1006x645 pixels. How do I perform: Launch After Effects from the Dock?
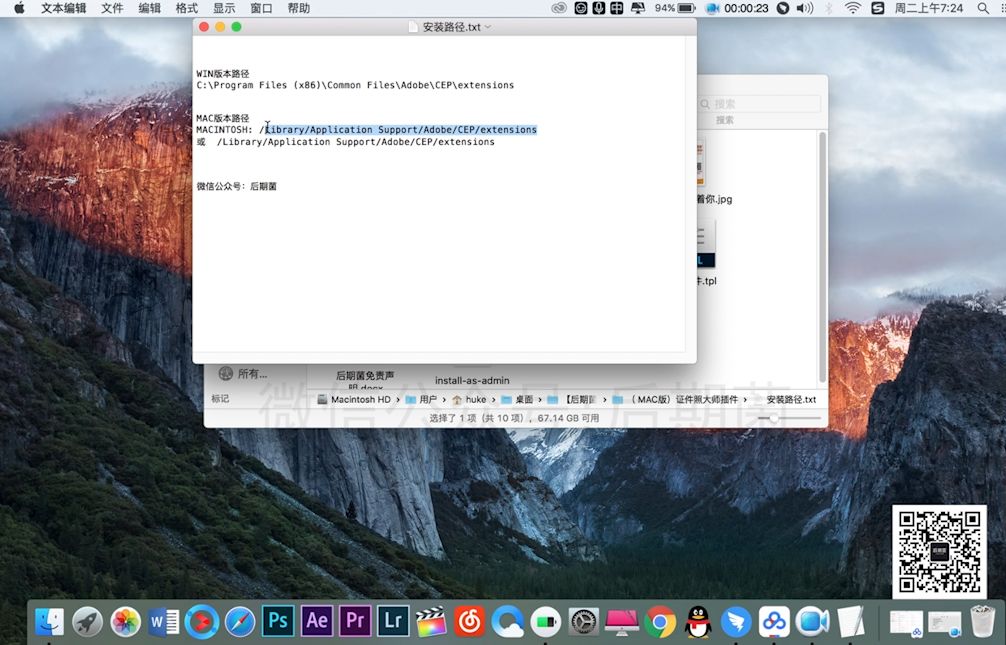click(316, 621)
